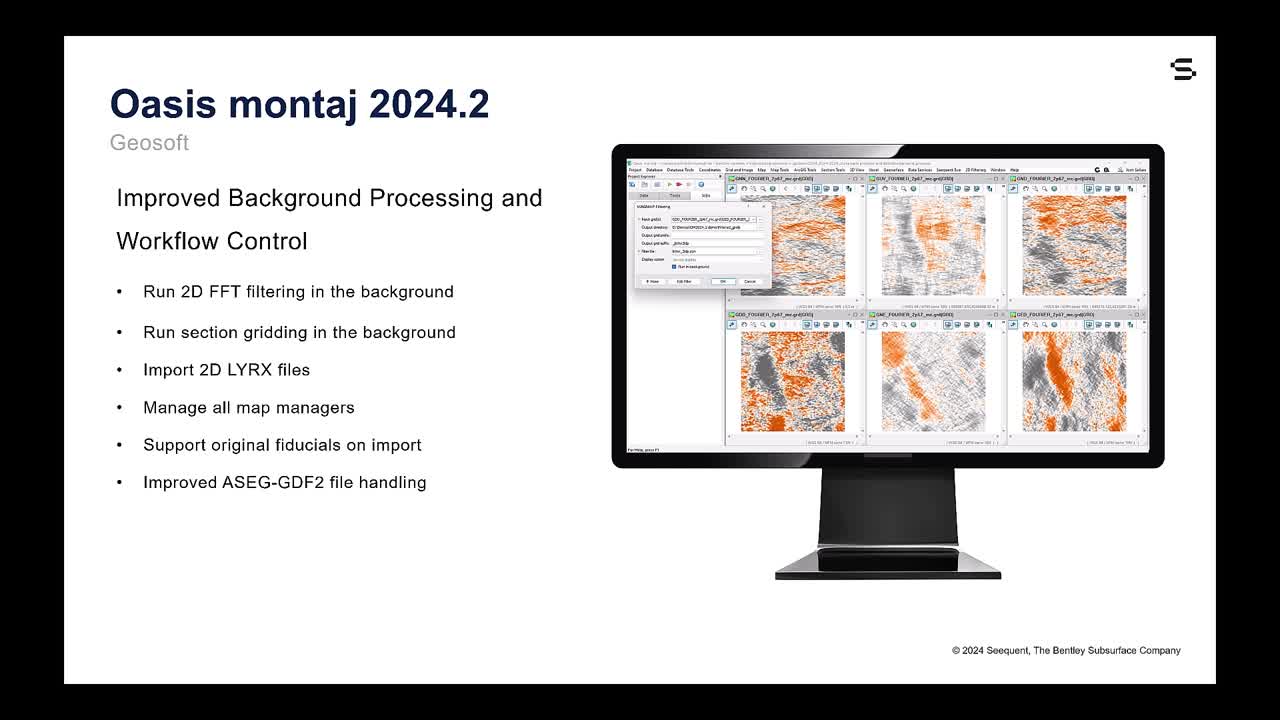Click the green globe icon in GUV_FOURIER window
The image size is (1280, 720).
tap(913, 188)
